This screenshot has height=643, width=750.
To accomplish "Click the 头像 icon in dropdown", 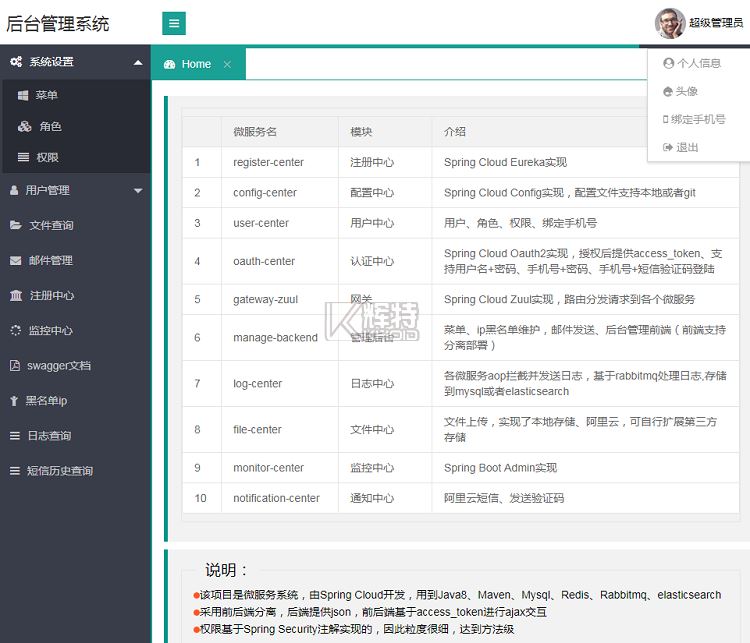I will (668, 91).
